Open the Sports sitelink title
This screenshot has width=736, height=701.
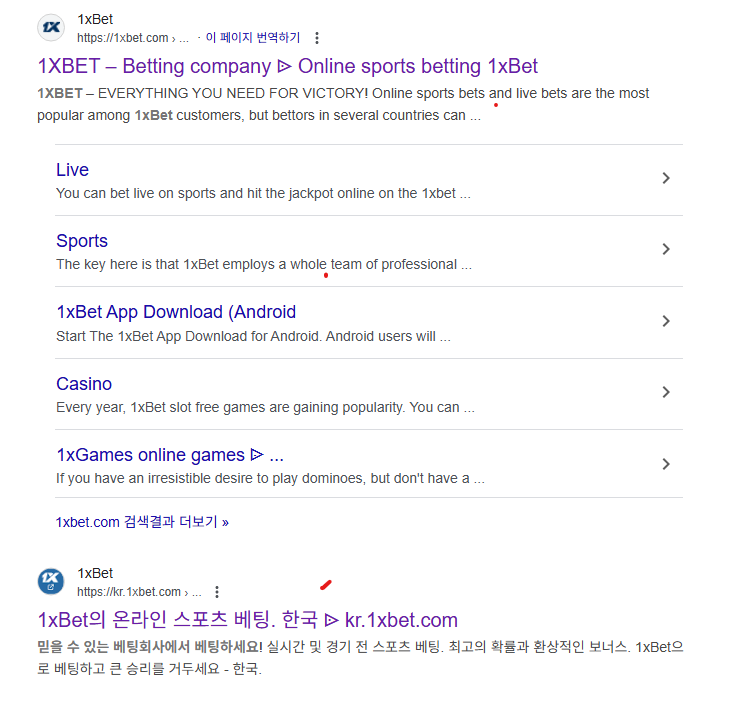click(x=82, y=241)
